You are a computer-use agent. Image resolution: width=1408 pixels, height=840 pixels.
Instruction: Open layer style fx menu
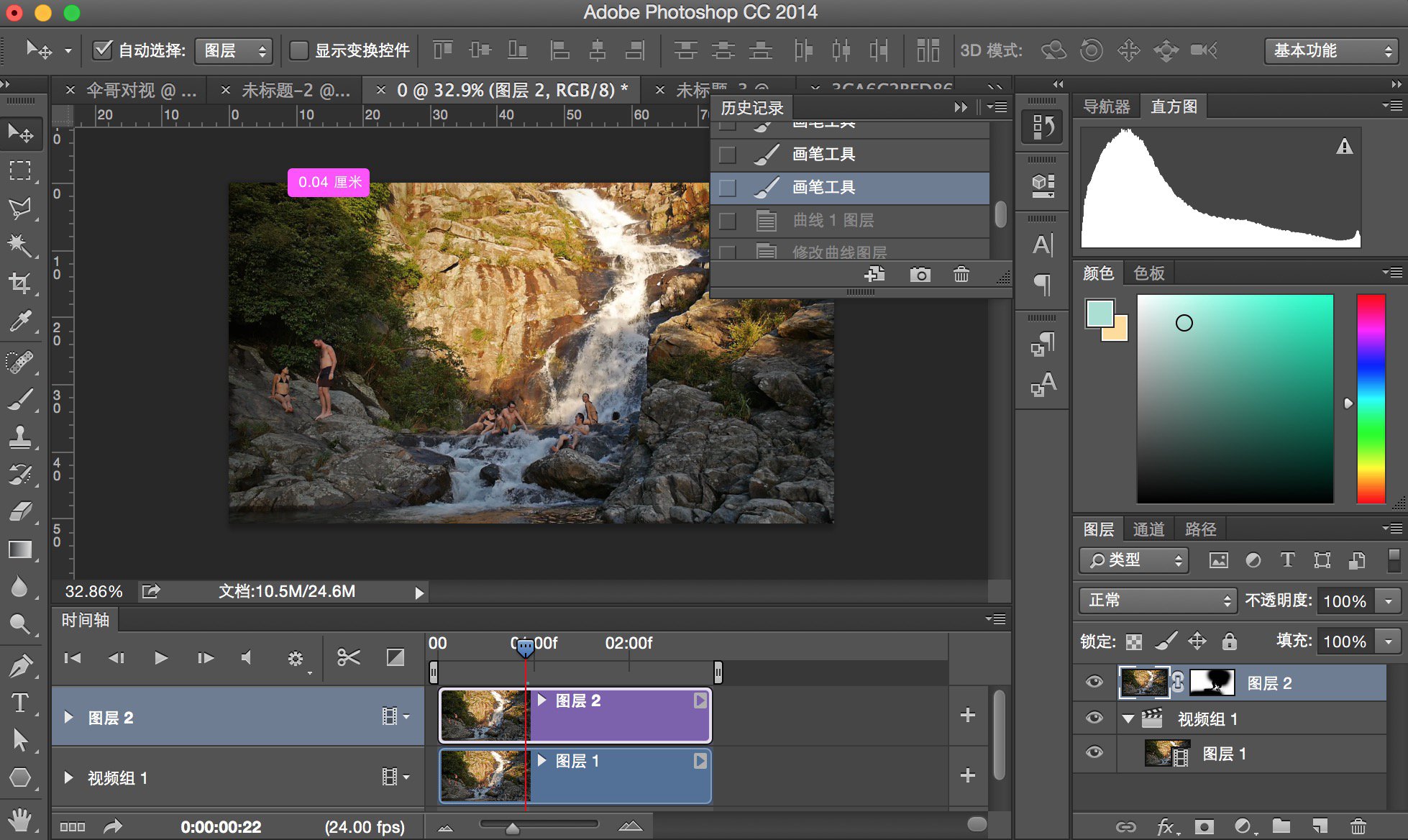[x=1165, y=826]
